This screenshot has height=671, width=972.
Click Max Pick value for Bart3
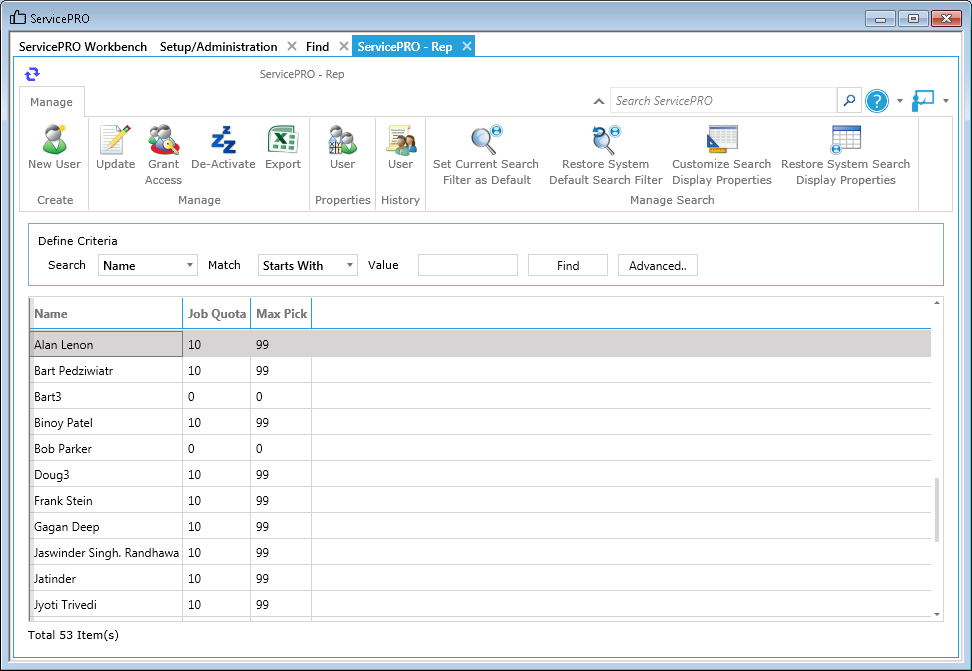[x=259, y=396]
